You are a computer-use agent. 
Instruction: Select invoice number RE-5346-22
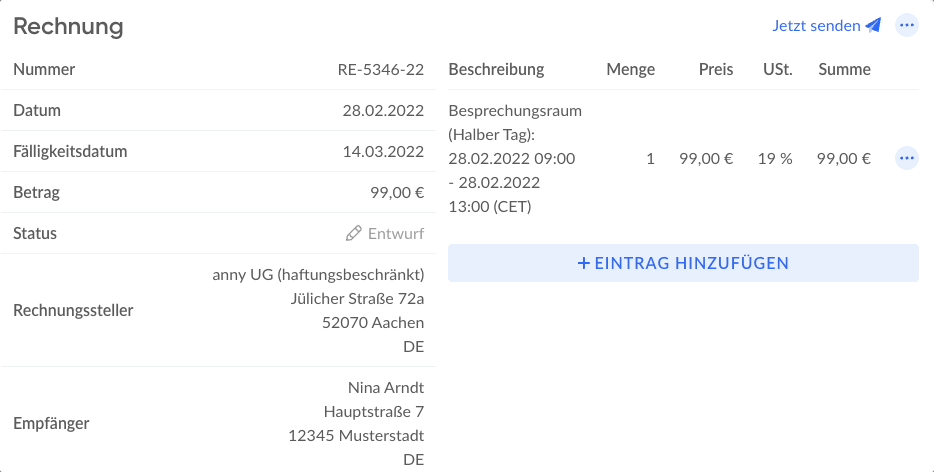coord(381,70)
